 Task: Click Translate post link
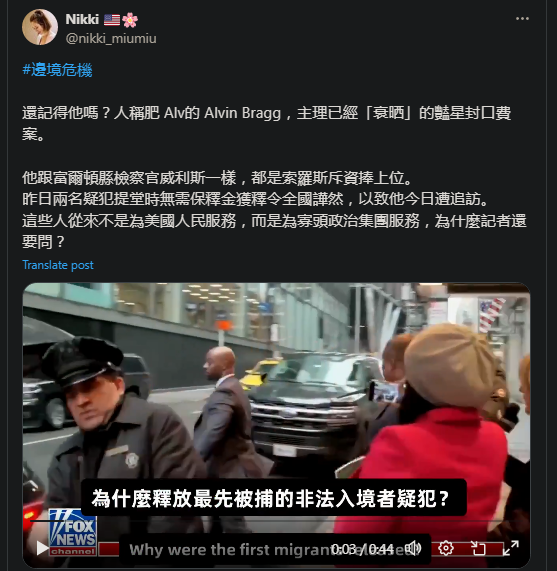[58, 265]
